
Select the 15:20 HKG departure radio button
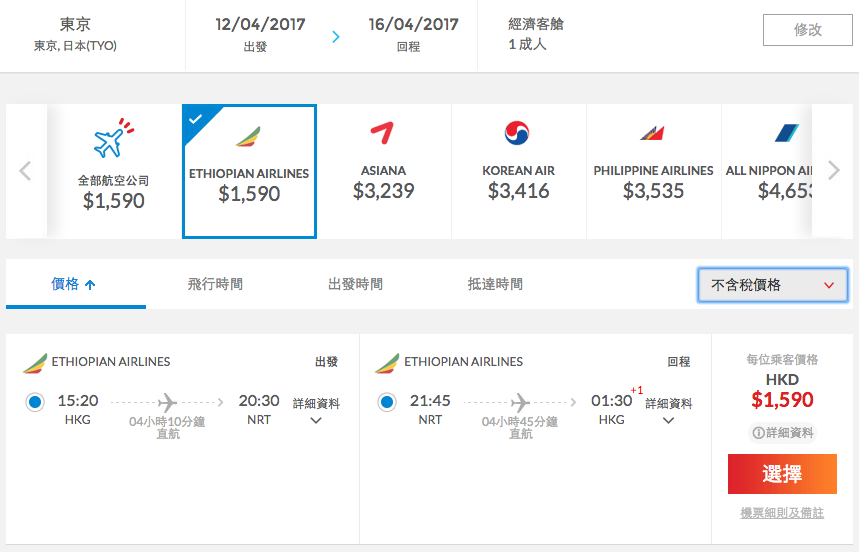35,402
